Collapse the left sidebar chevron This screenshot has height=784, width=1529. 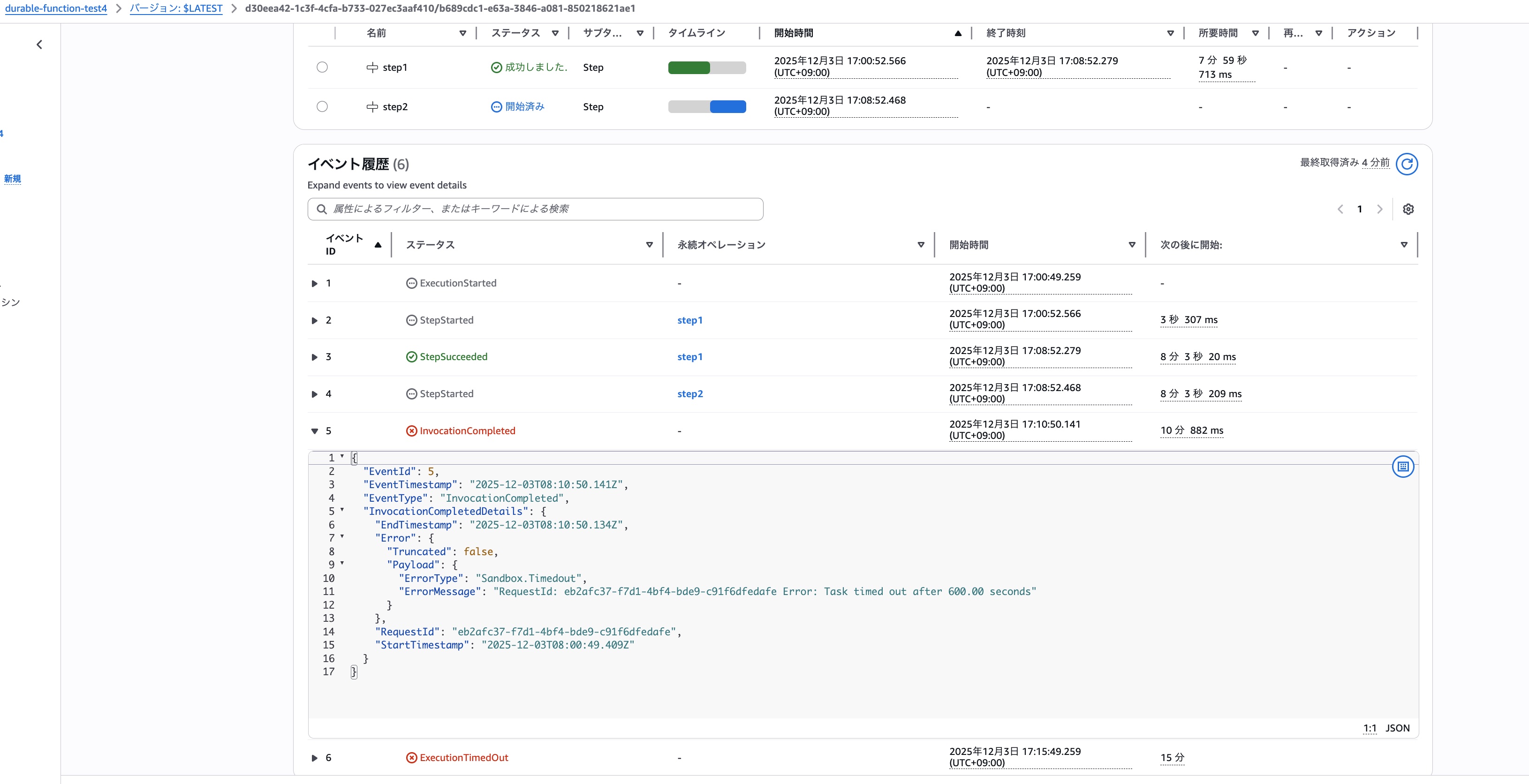[39, 45]
